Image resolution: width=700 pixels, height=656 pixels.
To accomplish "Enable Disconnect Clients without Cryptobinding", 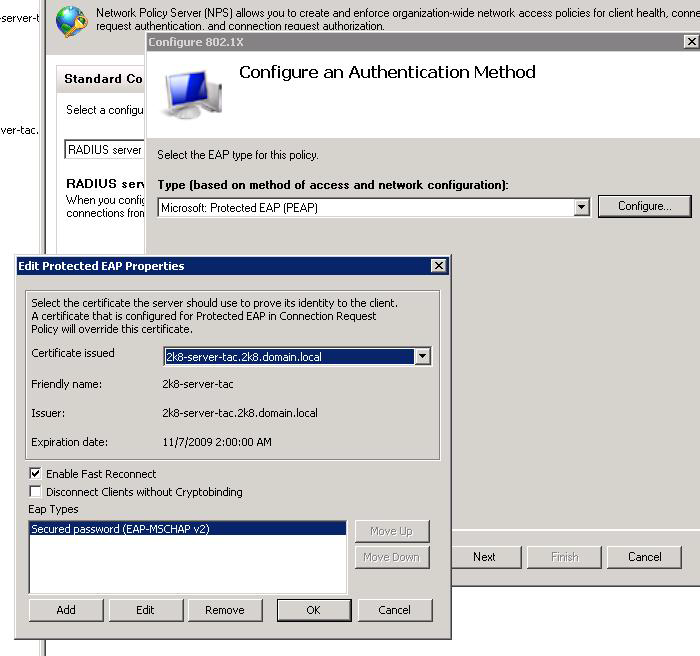I will click(x=35, y=492).
